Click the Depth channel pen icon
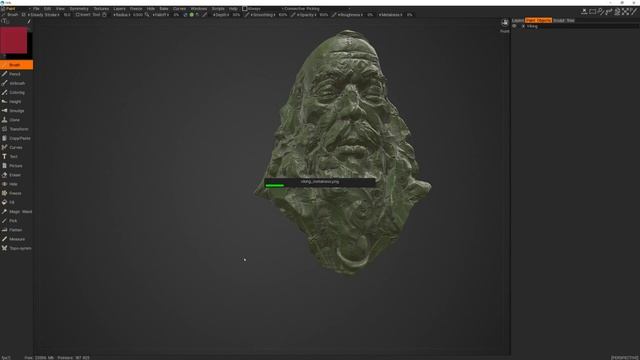The image size is (640, 360). pos(205,15)
